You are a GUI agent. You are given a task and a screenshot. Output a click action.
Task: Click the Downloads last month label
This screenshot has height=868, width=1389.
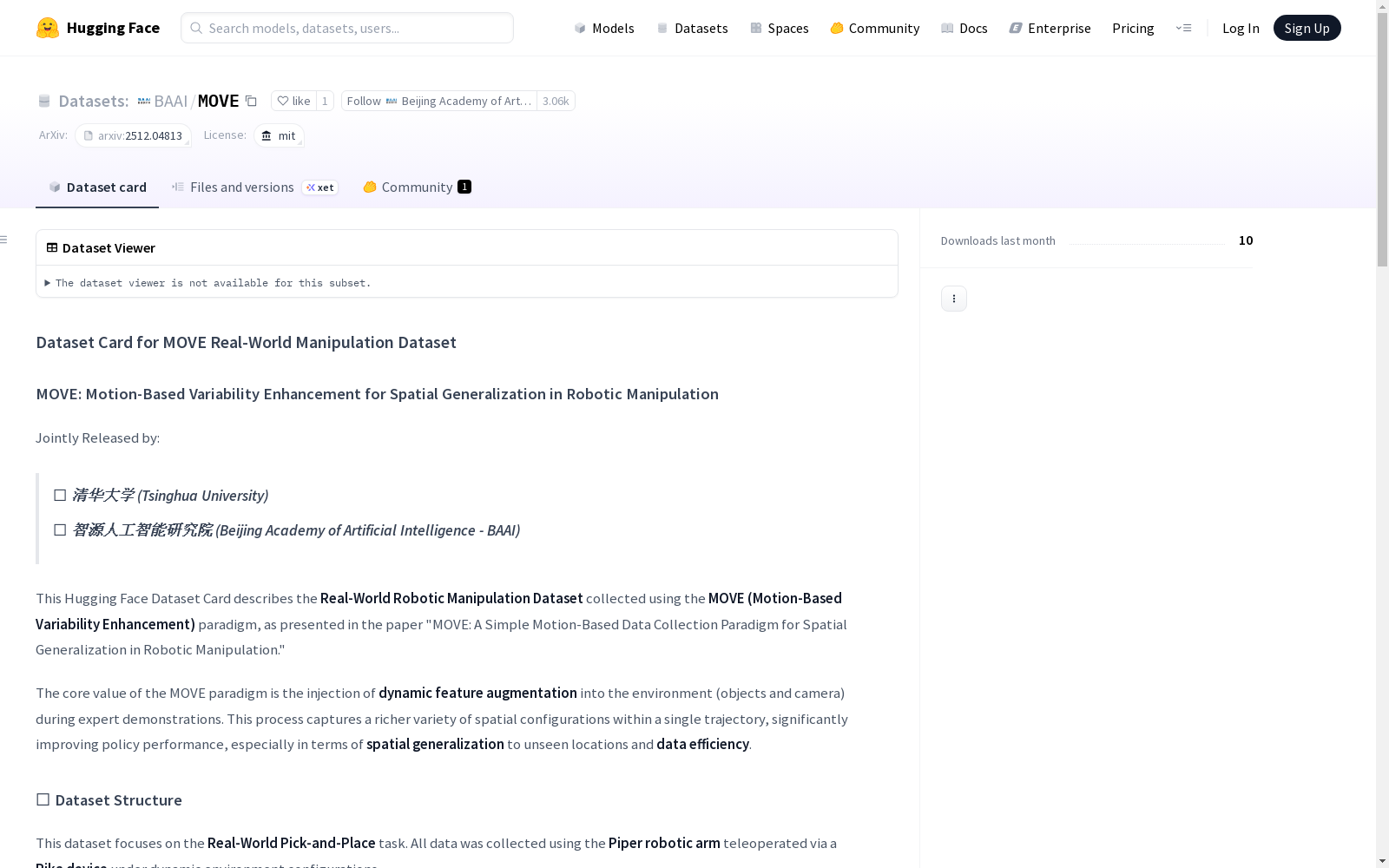click(x=998, y=240)
